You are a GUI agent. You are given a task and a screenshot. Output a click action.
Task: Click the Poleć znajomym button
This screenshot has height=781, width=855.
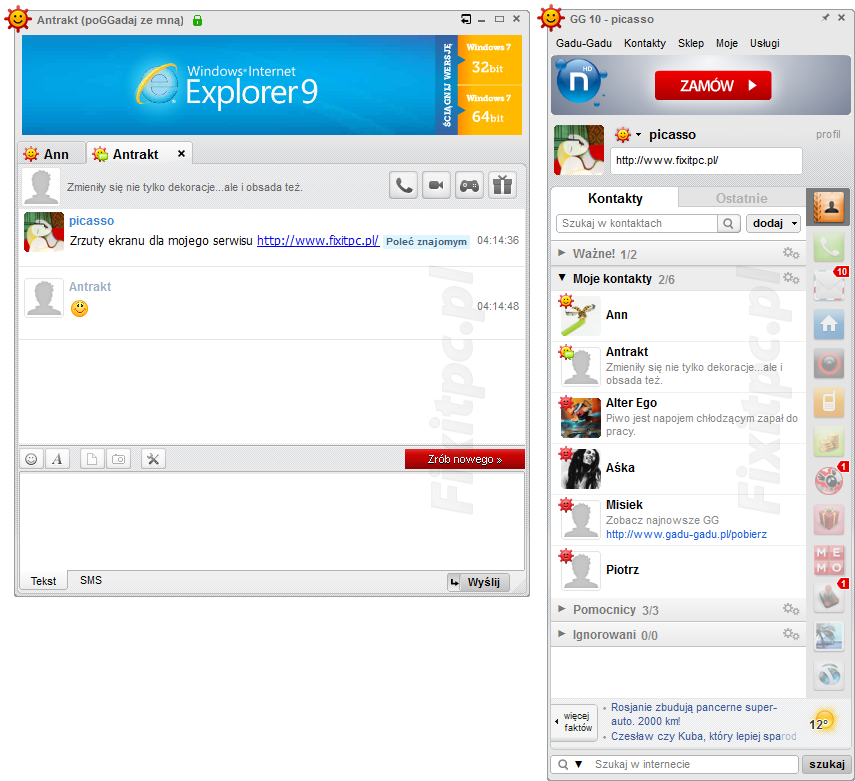pyautogui.click(x=426, y=242)
